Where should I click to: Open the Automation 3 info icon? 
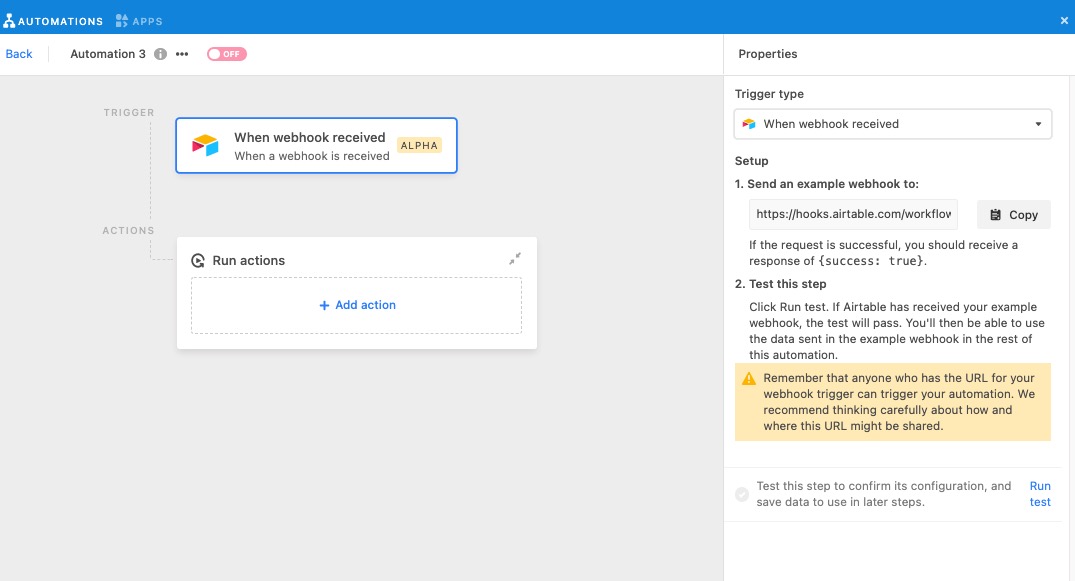[x=160, y=54]
